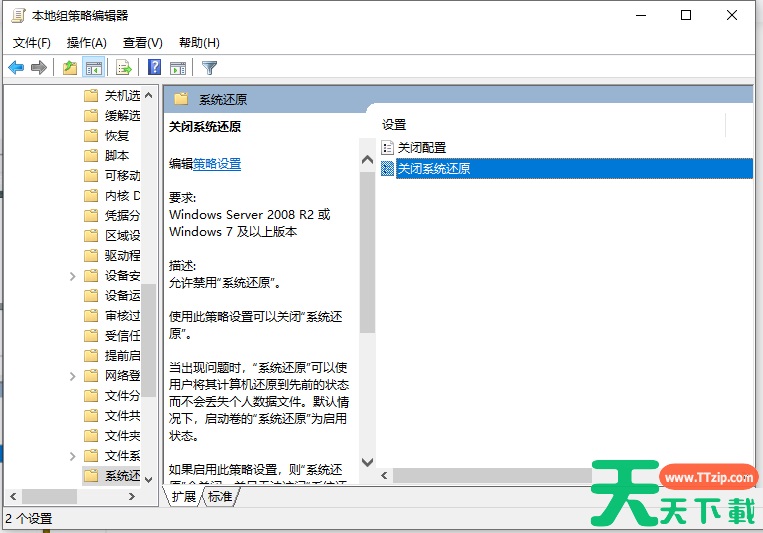Open help with the question mark icon
This screenshot has width=763, height=533.
tap(154, 67)
